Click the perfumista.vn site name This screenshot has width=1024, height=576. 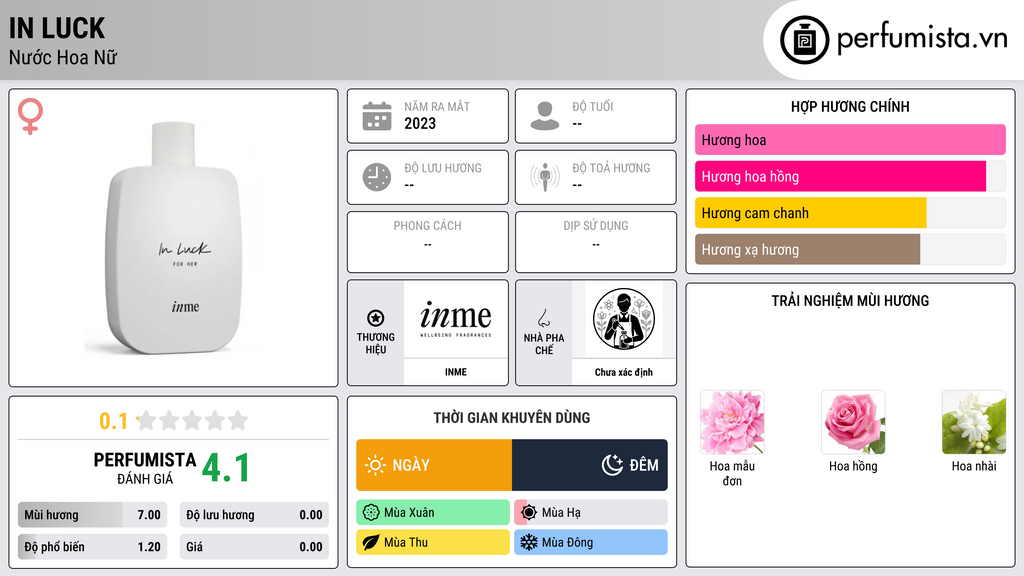point(921,39)
